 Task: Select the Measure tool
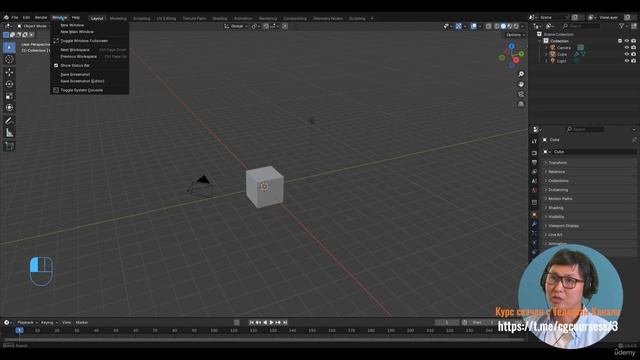[x=9, y=133]
